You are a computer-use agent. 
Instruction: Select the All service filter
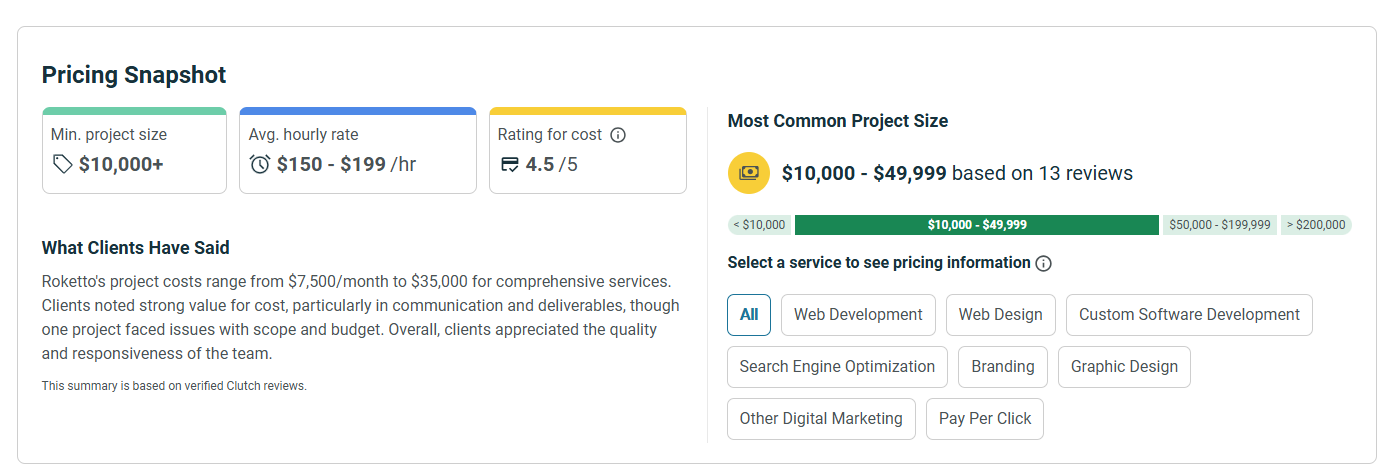coord(749,314)
